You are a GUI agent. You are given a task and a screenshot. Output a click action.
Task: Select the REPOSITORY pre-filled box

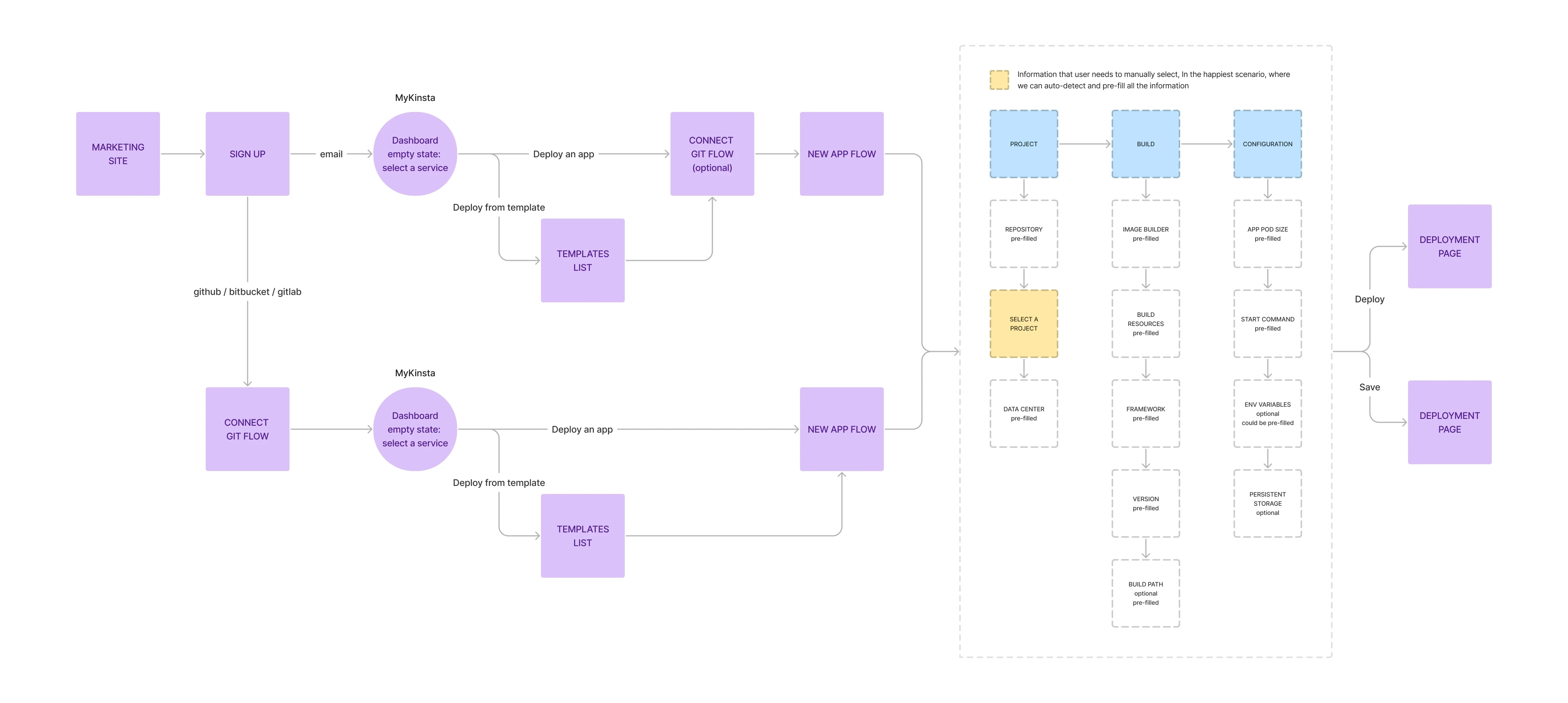point(1024,234)
